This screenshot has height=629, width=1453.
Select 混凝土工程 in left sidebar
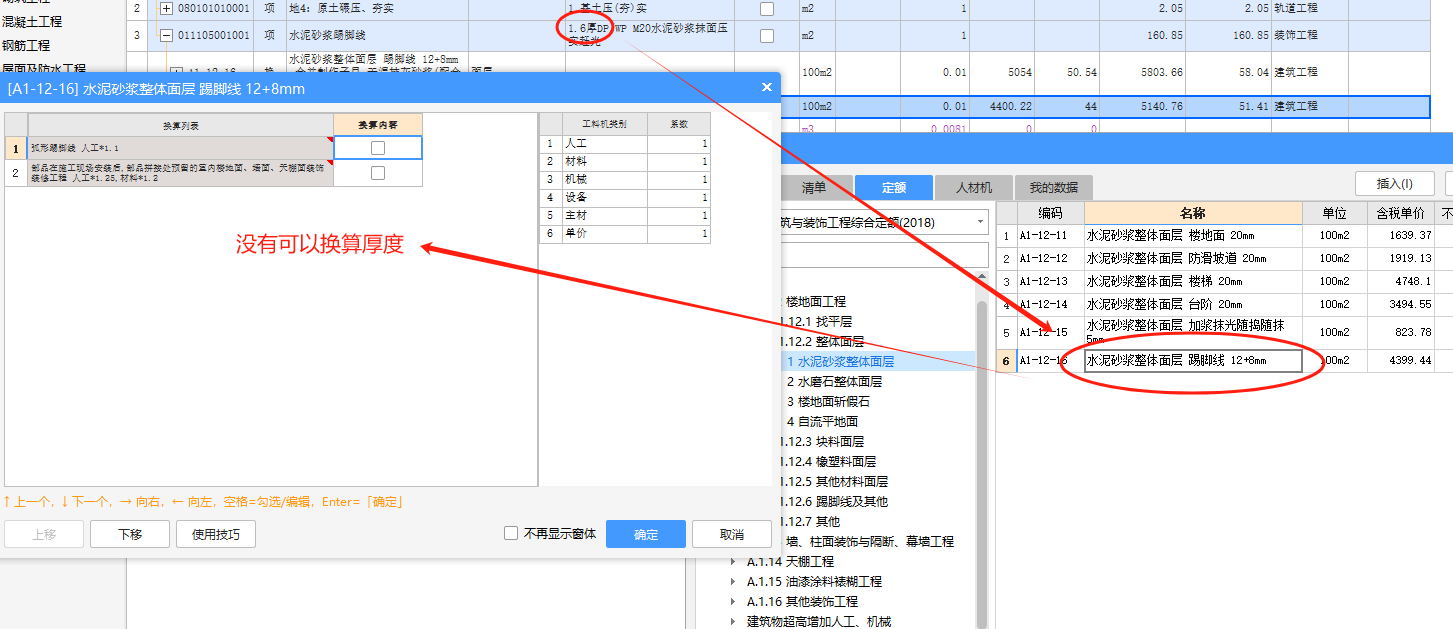32,21
